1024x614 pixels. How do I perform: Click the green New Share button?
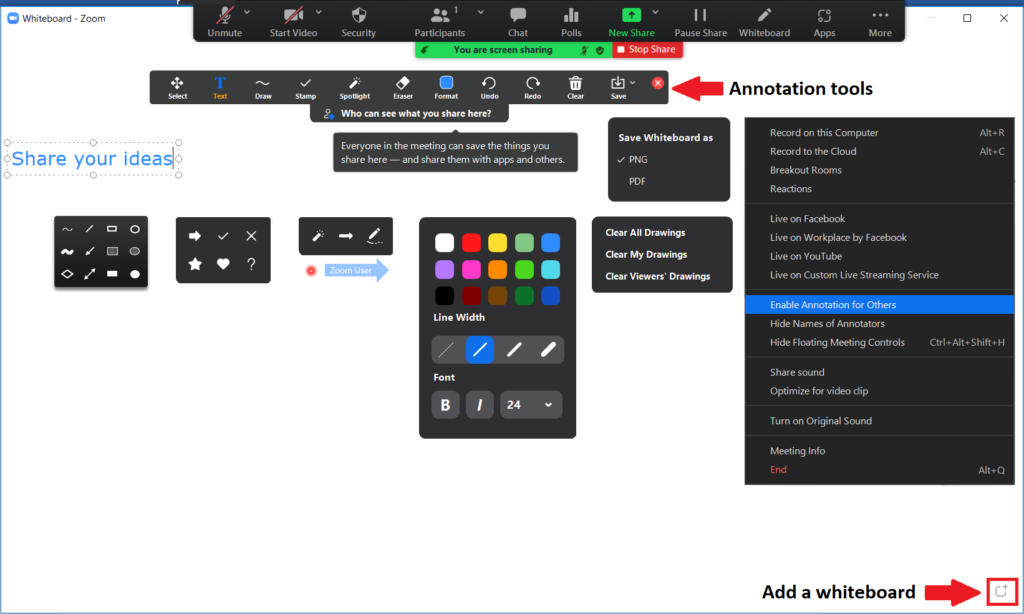click(631, 22)
